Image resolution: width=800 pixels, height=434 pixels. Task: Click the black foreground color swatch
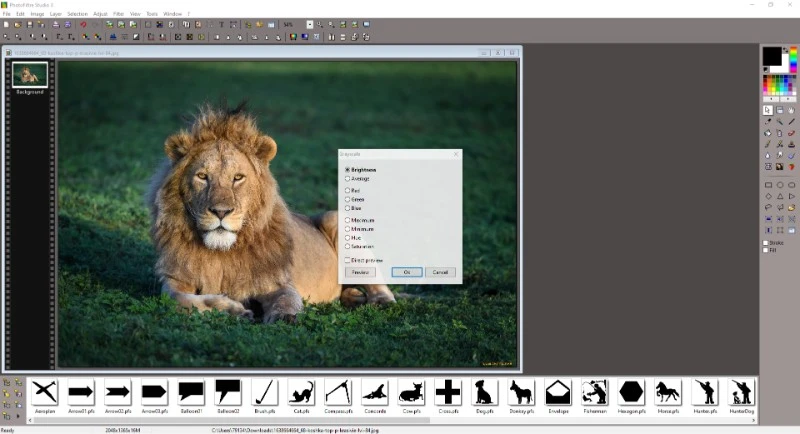[x=772, y=55]
